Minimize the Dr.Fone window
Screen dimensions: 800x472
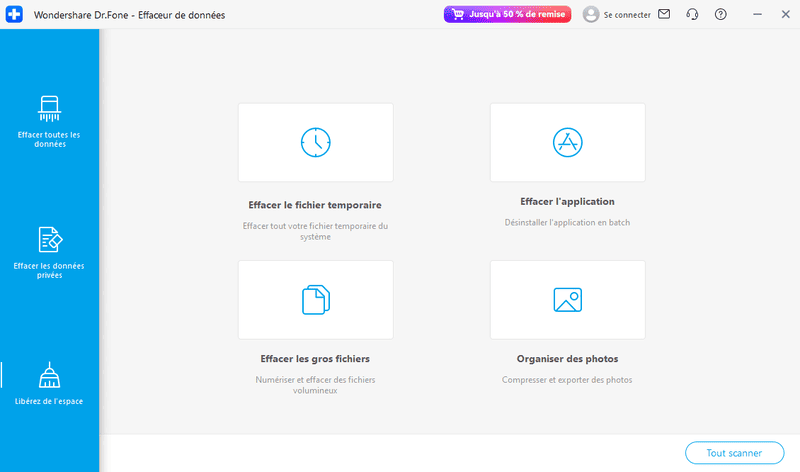(x=757, y=15)
